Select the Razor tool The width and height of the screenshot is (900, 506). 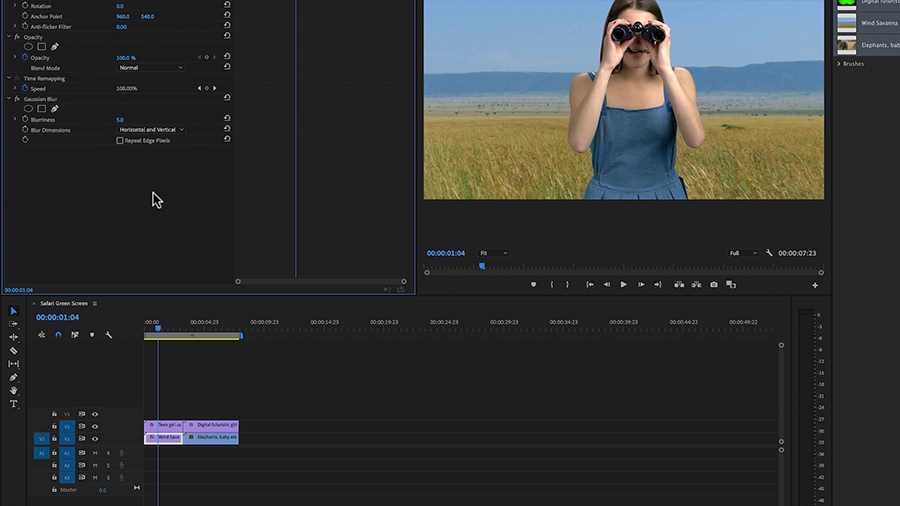pos(14,351)
